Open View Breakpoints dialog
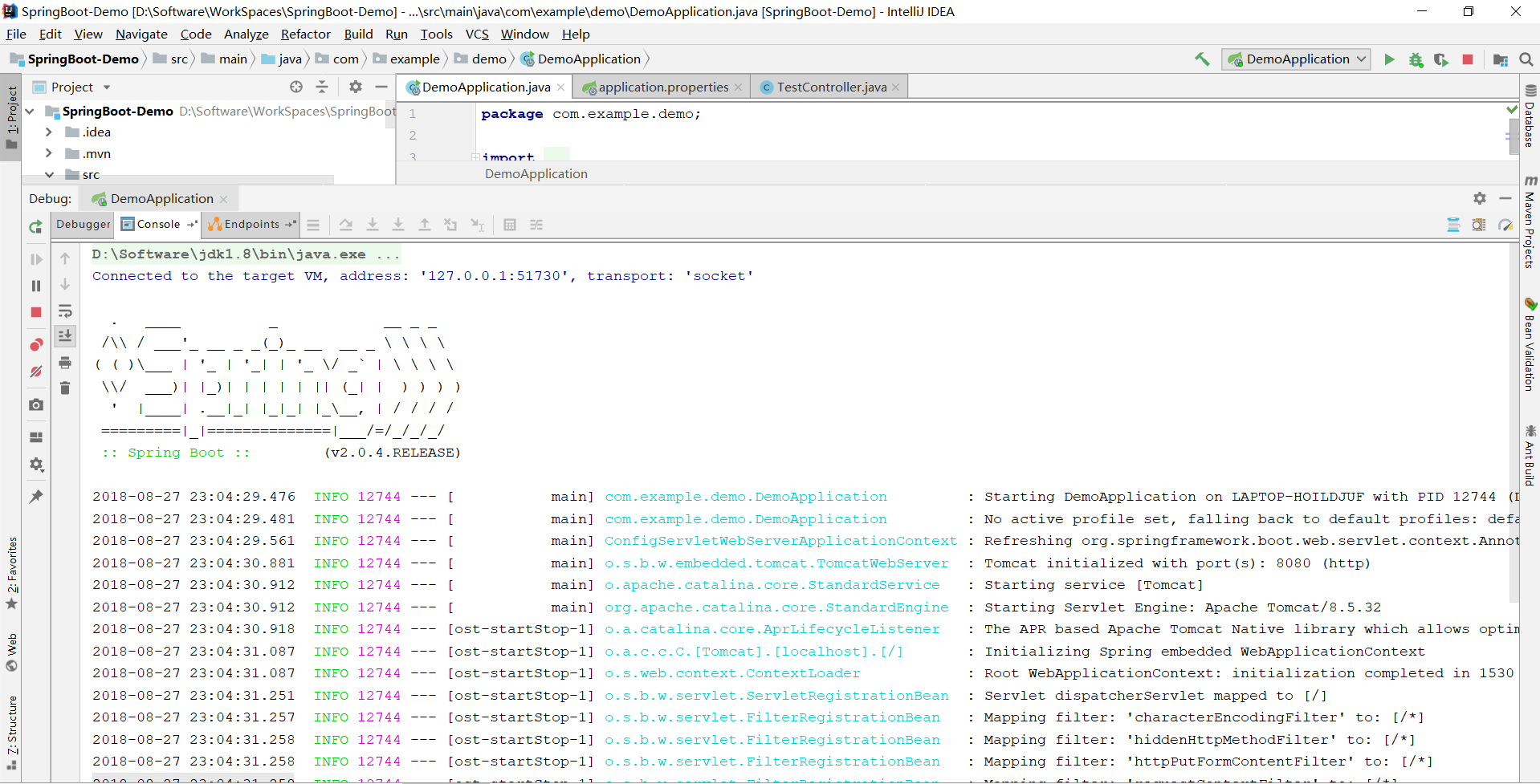This screenshot has height=784, width=1540. [x=36, y=345]
